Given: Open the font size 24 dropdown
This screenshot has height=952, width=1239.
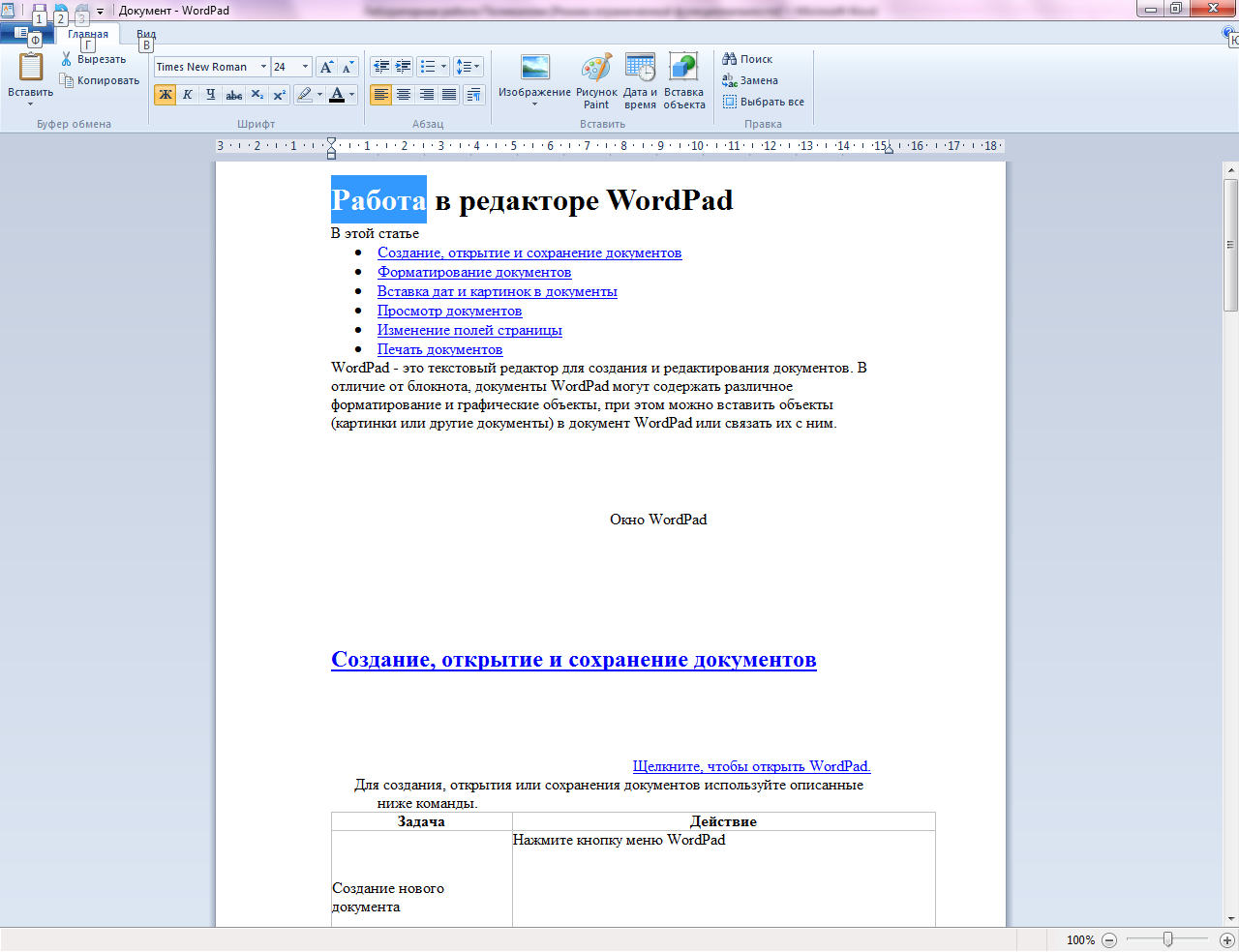Looking at the screenshot, I should click(305, 67).
